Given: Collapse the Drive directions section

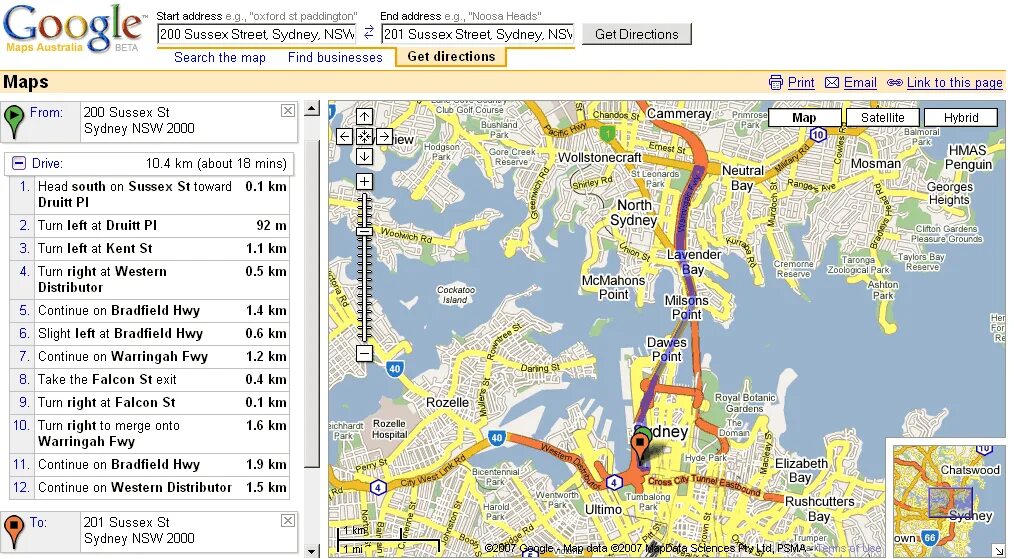Looking at the screenshot, I should tap(19, 164).
